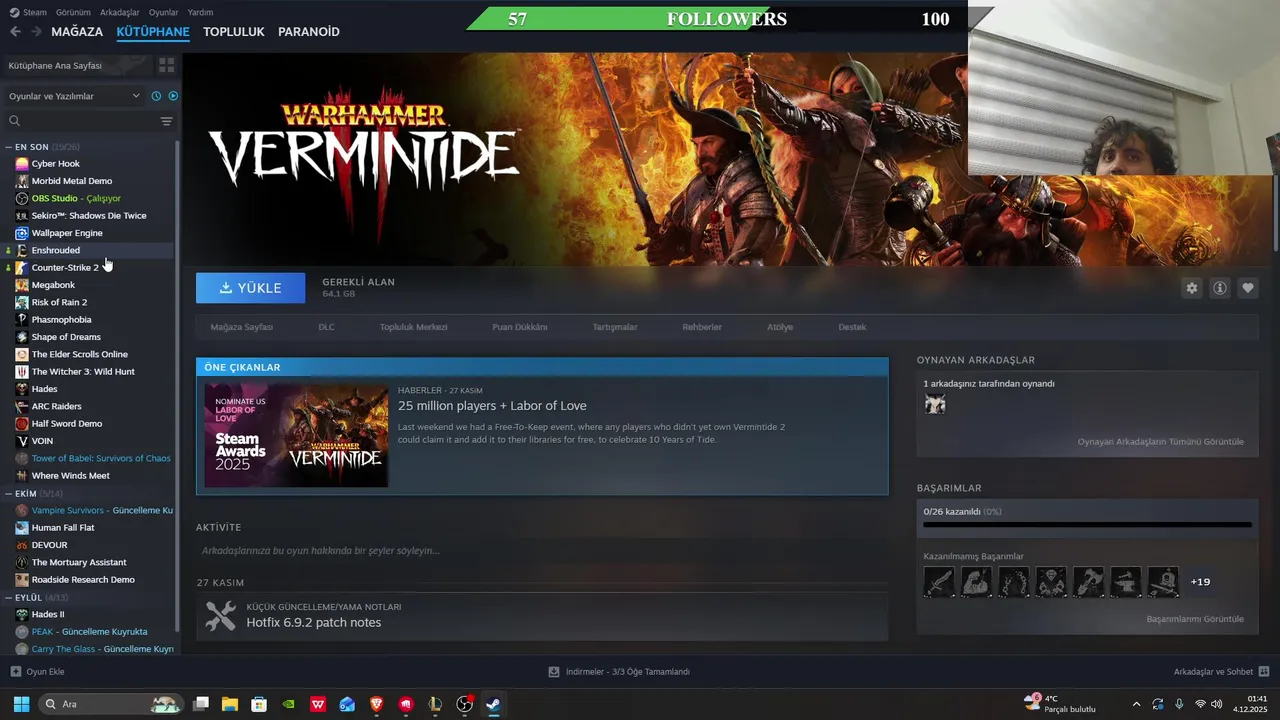Click the Phasmophobia game icon
Screen dimensions: 1280x720
(22, 320)
